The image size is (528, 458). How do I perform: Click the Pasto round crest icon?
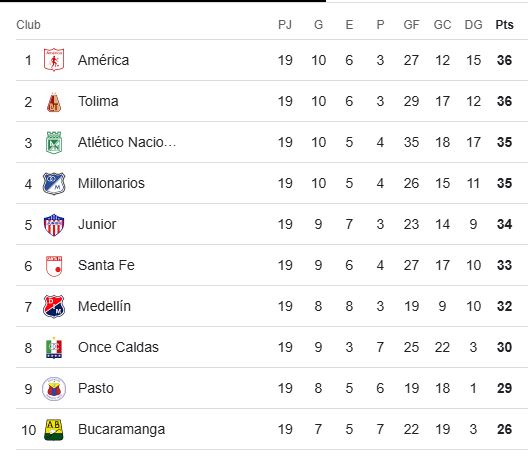54,389
